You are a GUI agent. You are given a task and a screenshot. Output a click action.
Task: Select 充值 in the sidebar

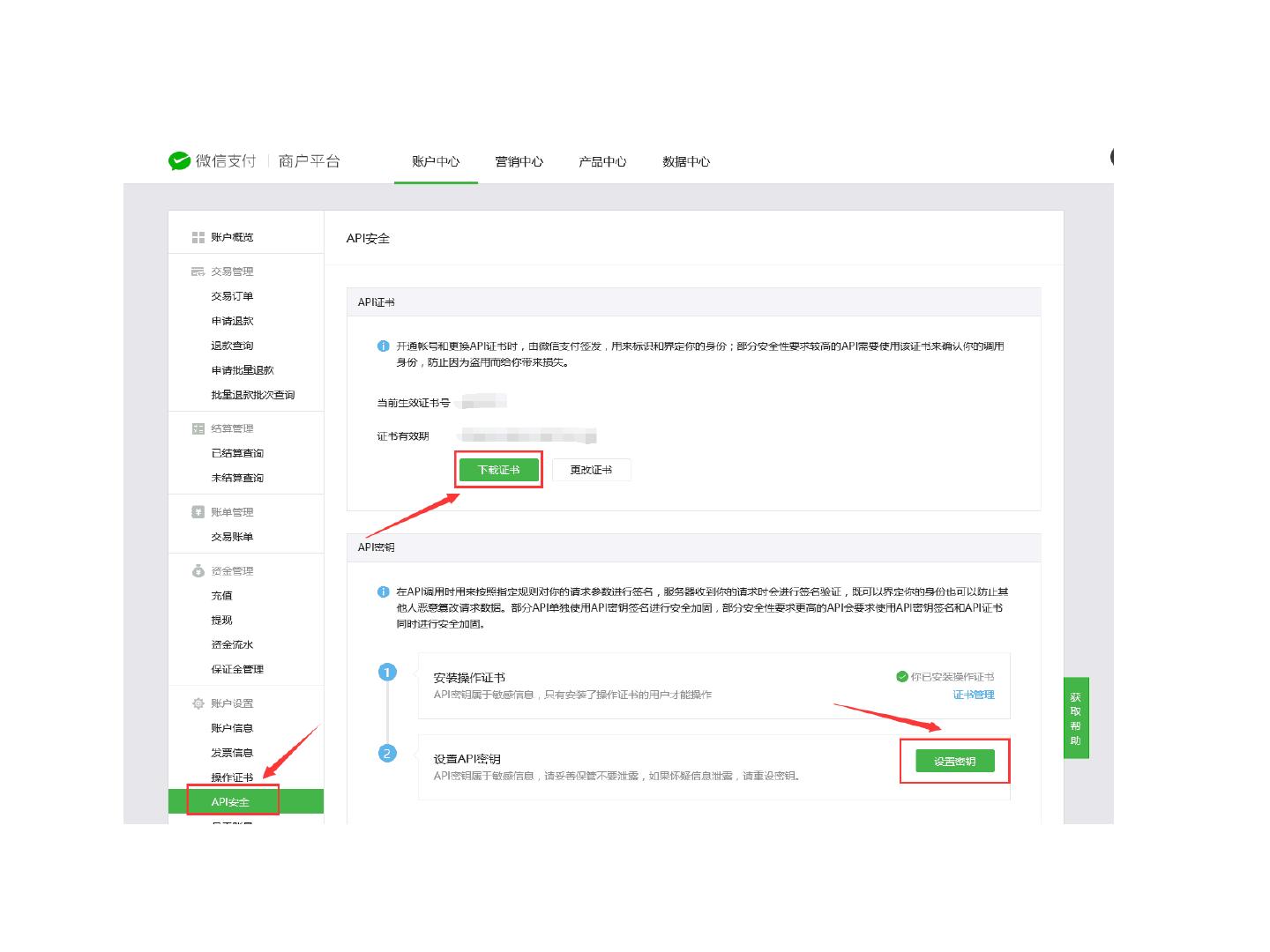(x=221, y=596)
